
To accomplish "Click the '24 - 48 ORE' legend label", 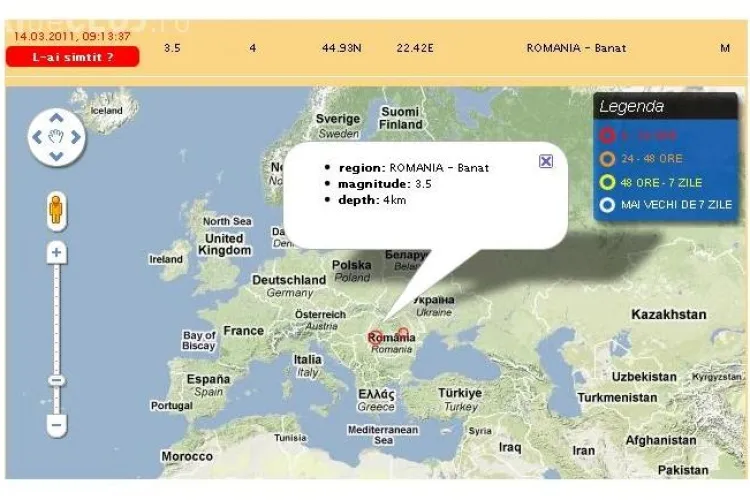I will 652,159.
